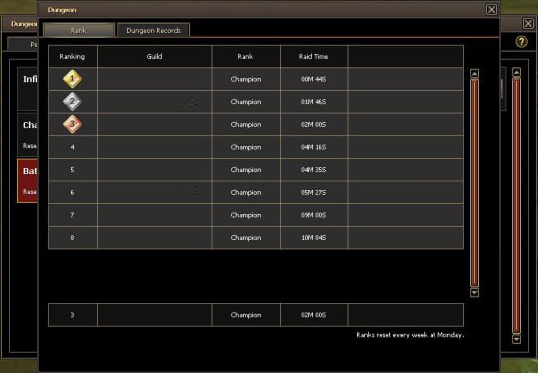Click the Raid Time column header
The height and width of the screenshot is (373, 538).
tap(314, 56)
